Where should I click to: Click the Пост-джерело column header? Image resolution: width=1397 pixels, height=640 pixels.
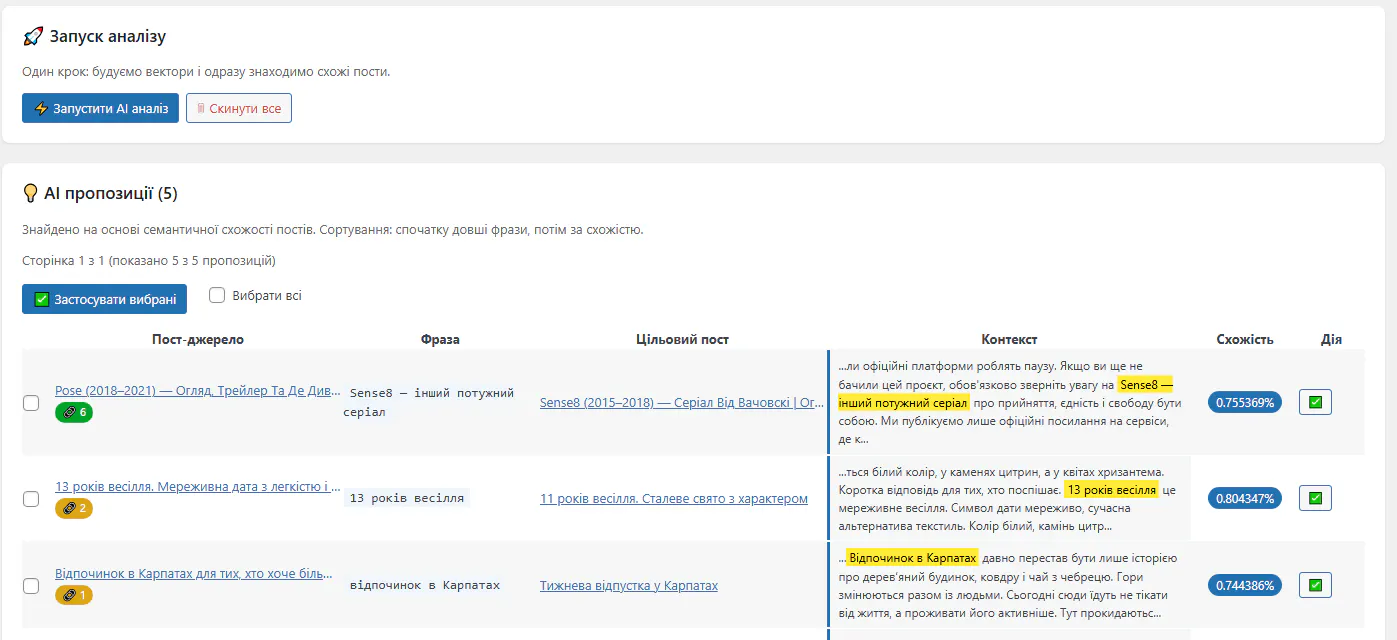[x=198, y=339]
